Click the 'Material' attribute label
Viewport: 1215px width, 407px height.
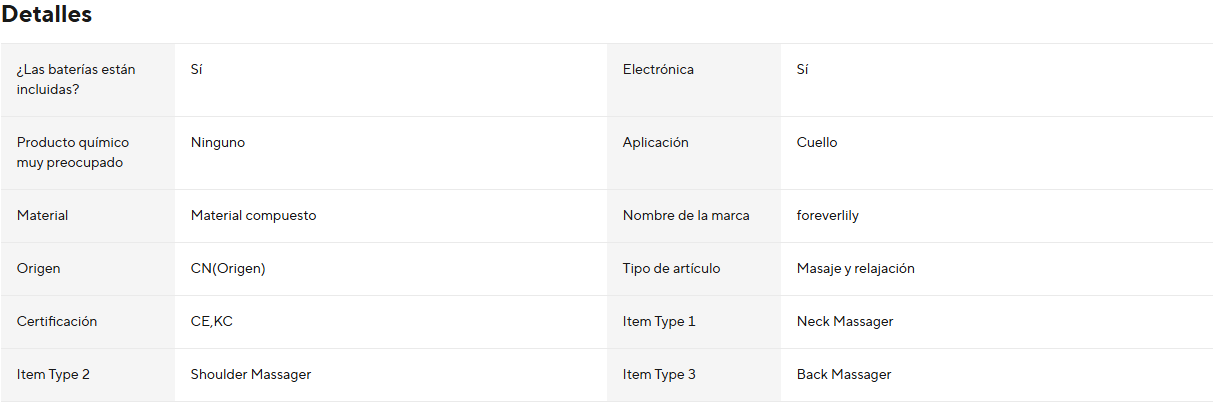point(43,216)
